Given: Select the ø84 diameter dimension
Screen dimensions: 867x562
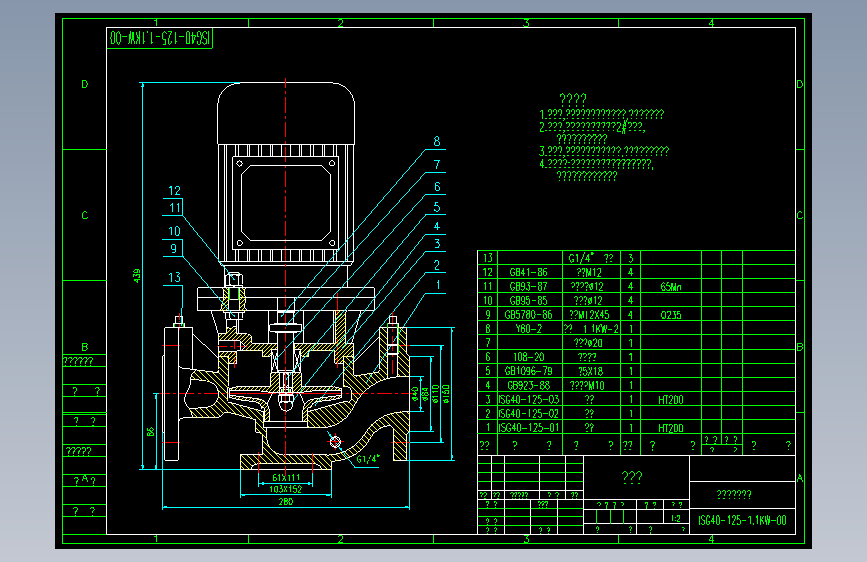Looking at the screenshot, I should [x=425, y=394].
